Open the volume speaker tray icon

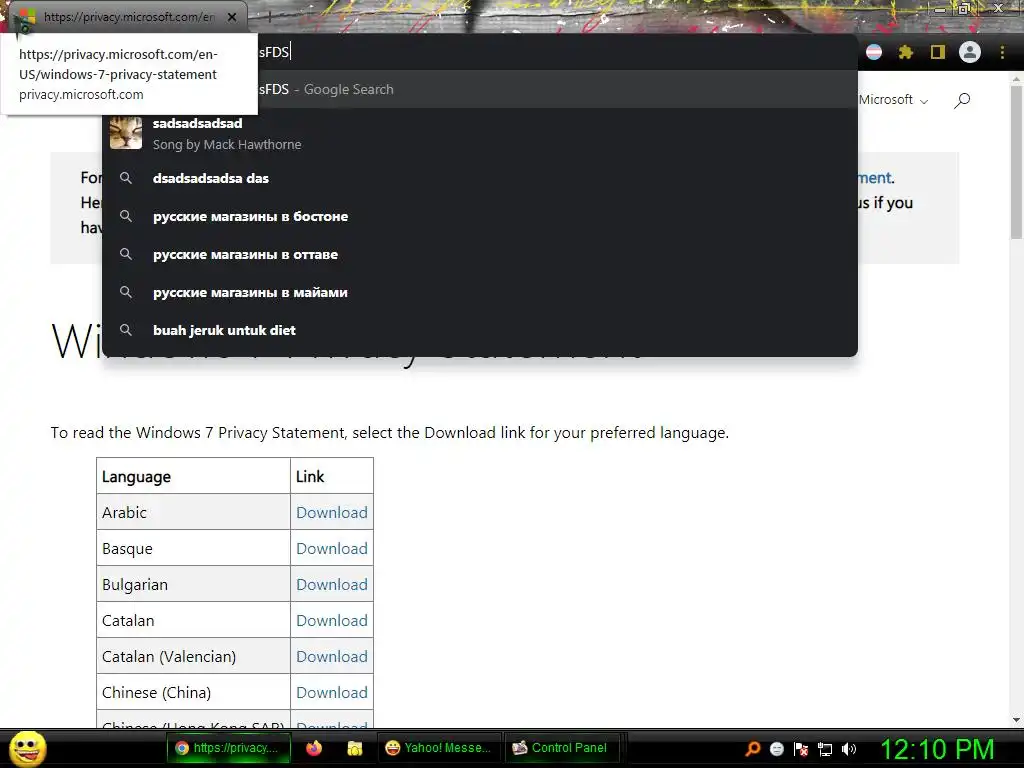click(x=849, y=749)
